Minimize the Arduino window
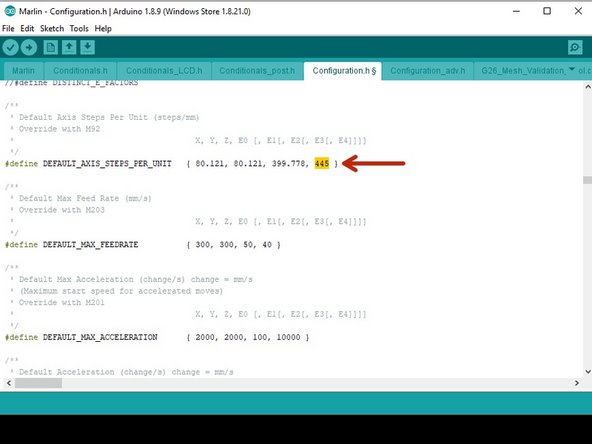This screenshot has width=592, height=444. pyautogui.click(x=516, y=11)
